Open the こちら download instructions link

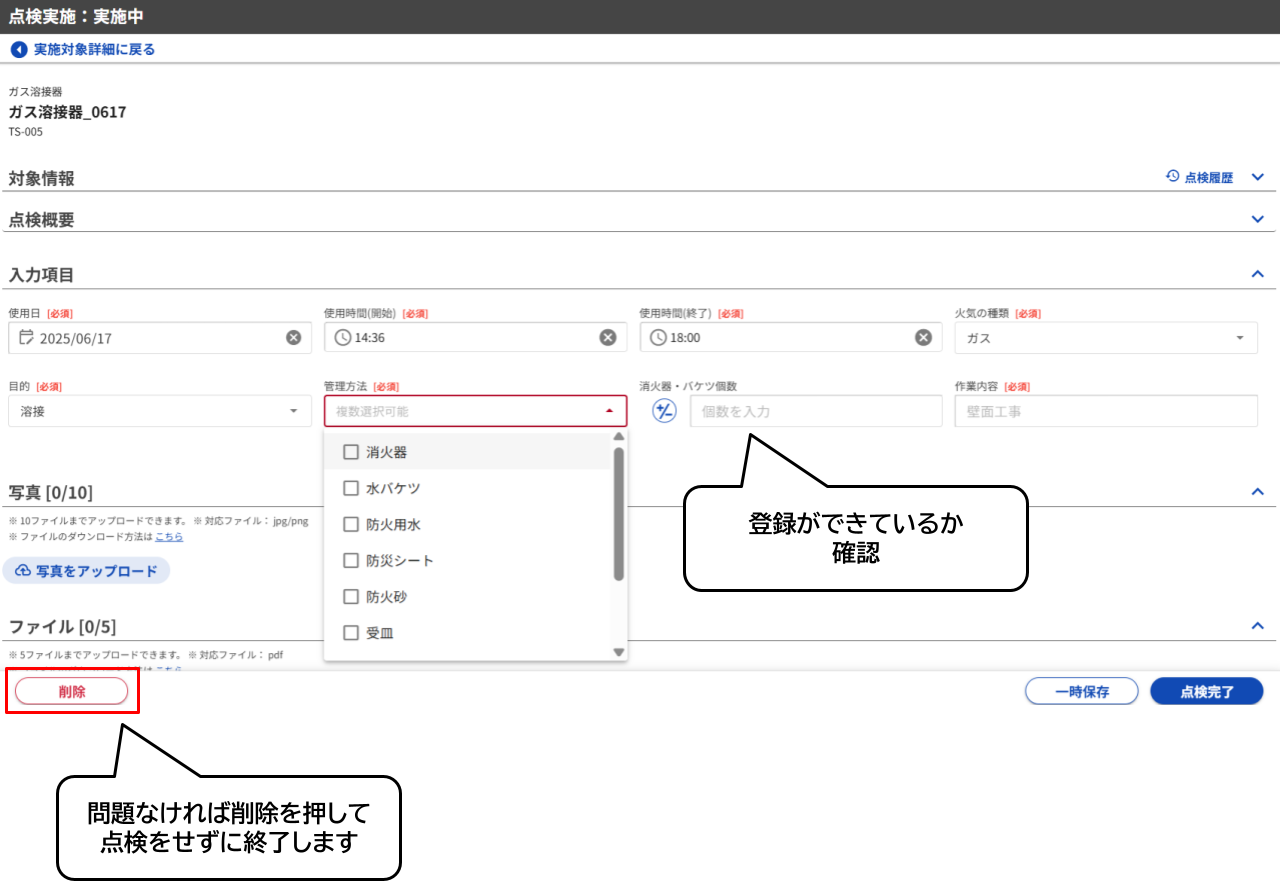pos(170,537)
